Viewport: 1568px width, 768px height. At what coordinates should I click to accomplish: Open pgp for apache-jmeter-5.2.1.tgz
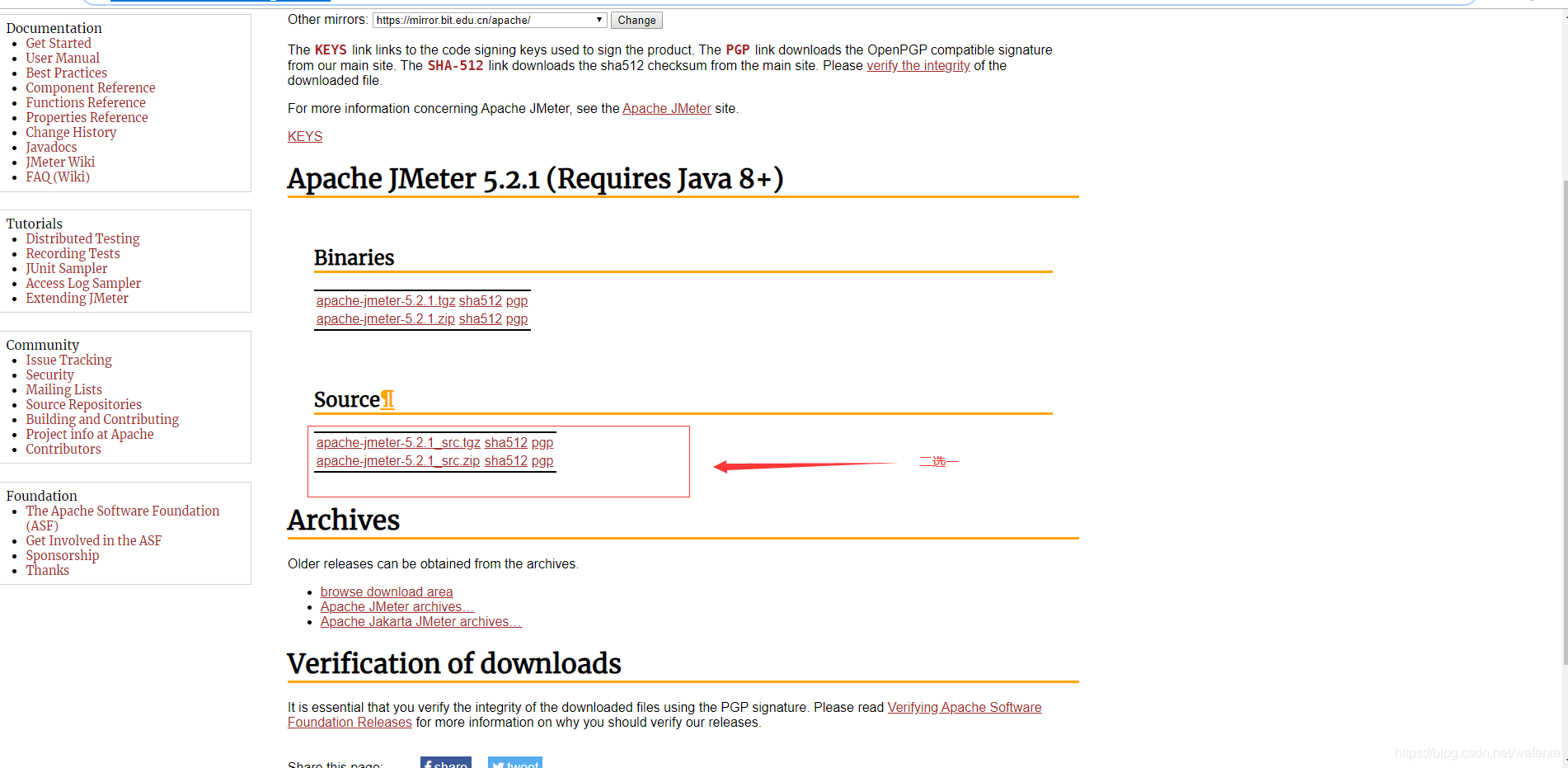(x=517, y=300)
